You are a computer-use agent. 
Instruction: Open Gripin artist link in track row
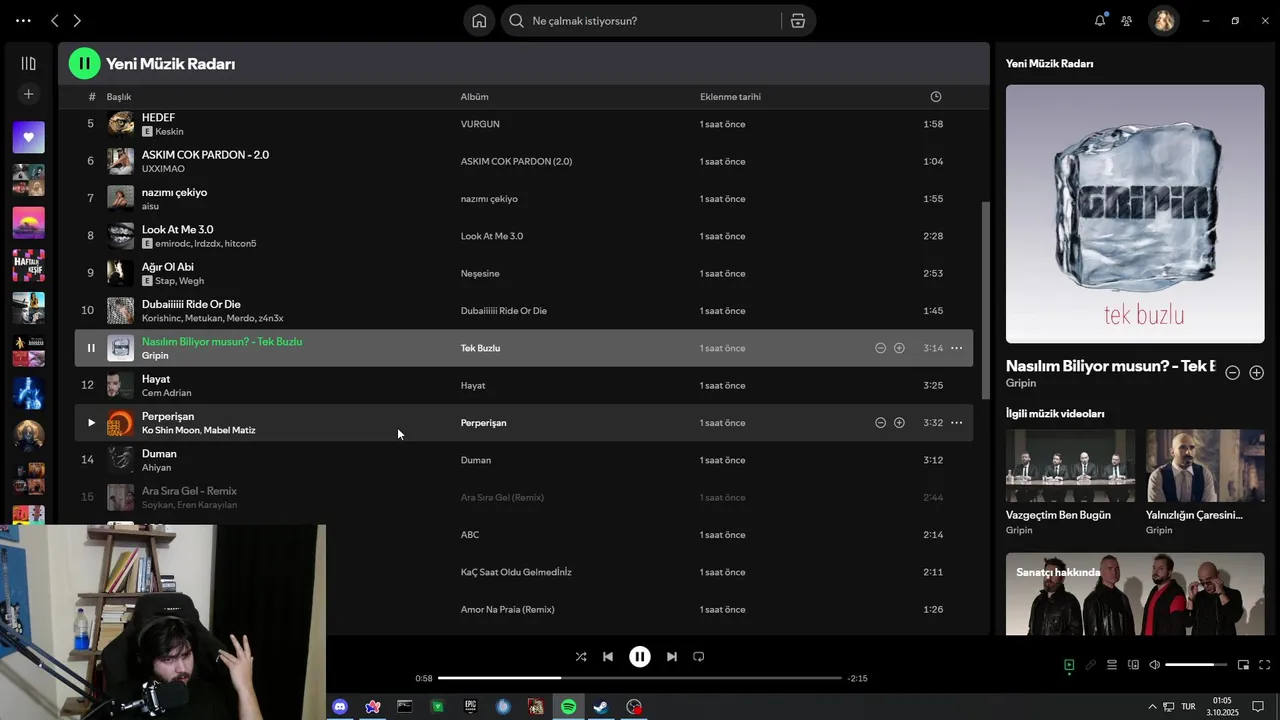155,356
